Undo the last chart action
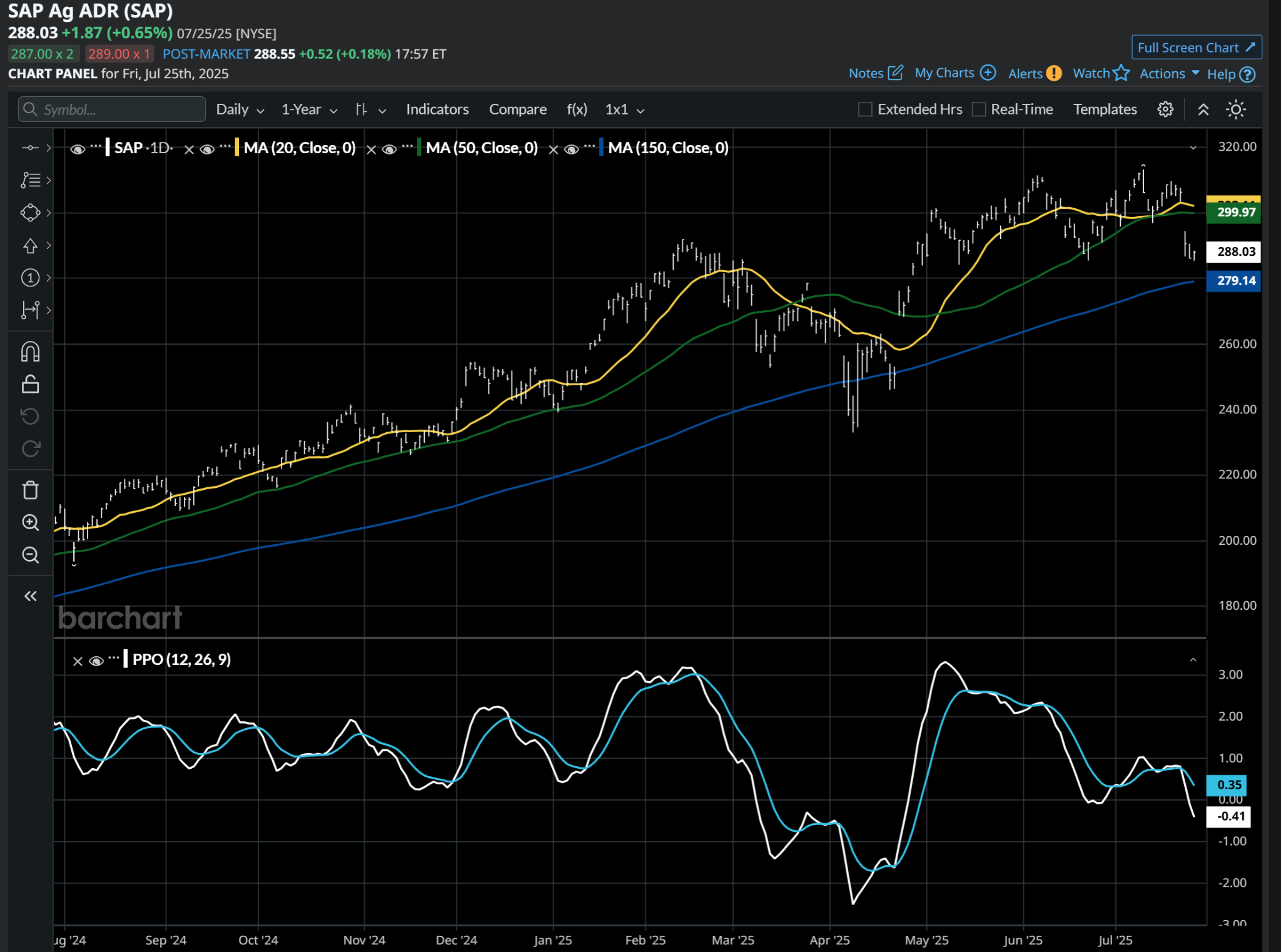The height and width of the screenshot is (952, 1281). click(x=30, y=416)
